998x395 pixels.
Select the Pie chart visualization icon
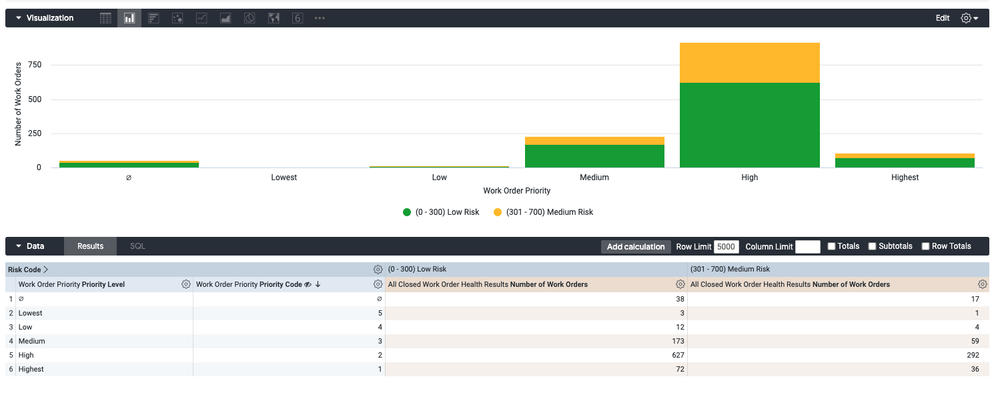[250, 18]
